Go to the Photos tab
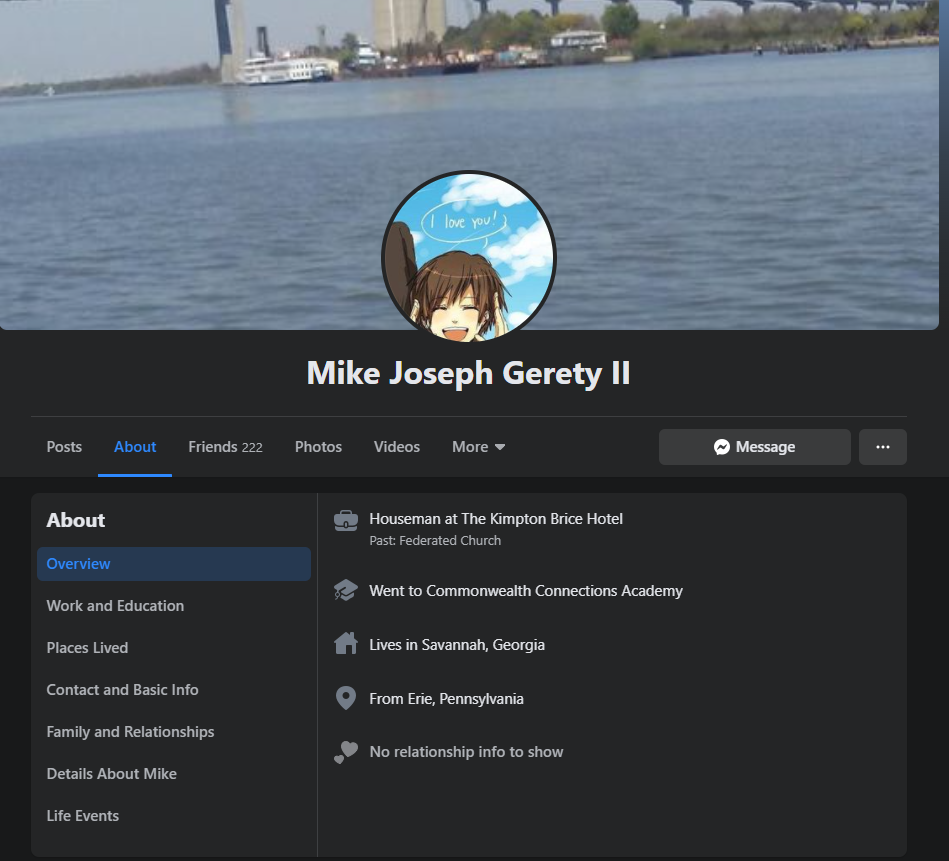The width and height of the screenshot is (949, 861). pos(318,447)
